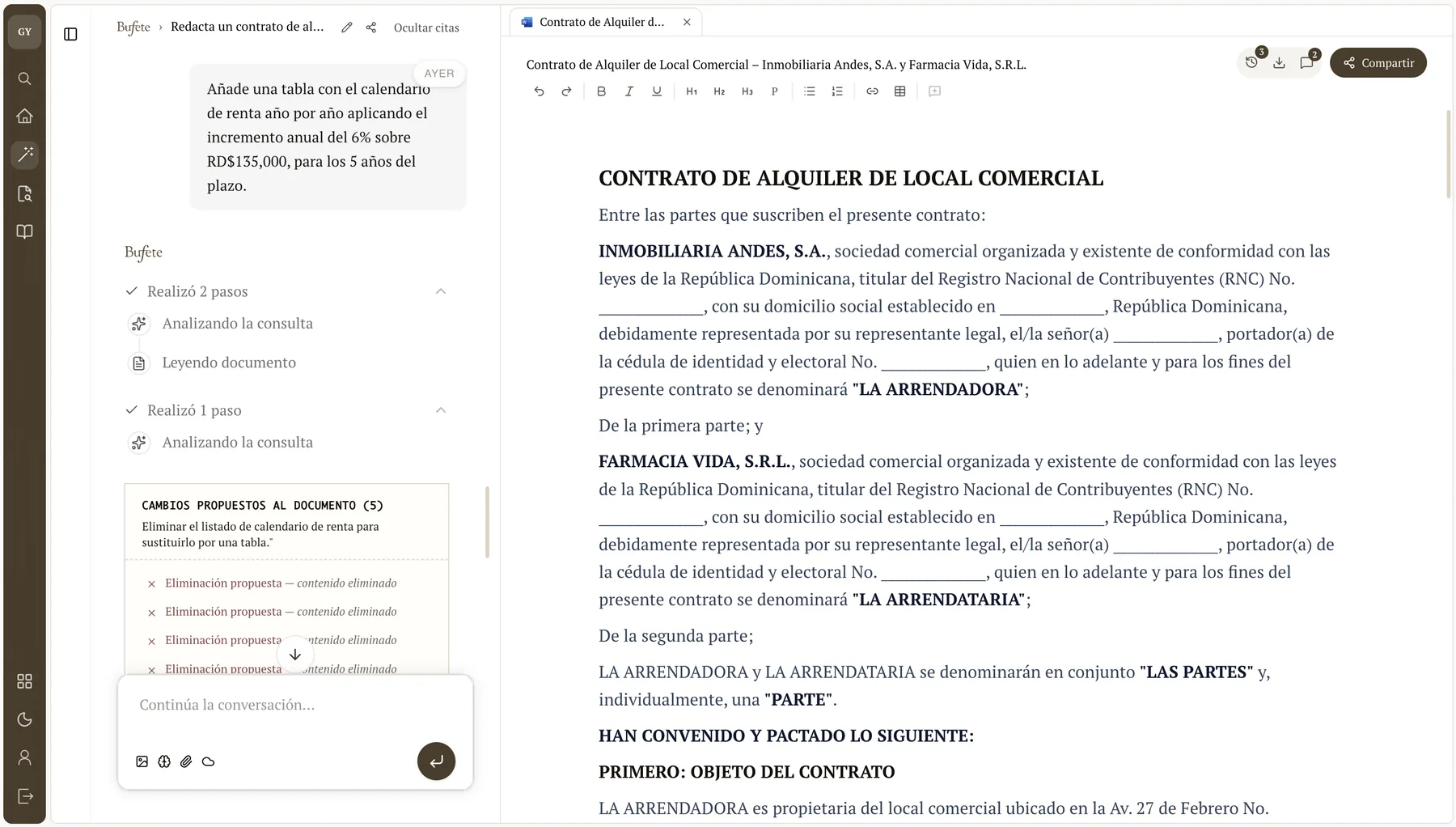Image resolution: width=1456 pixels, height=827 pixels.
Task: Attach file with paperclip icon
Action: pos(186,761)
